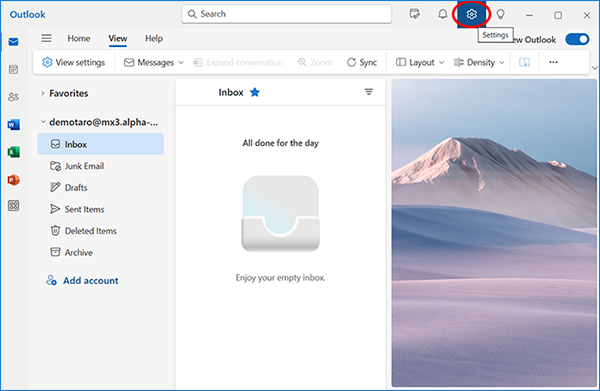Minimize the Outlook window
Image resolution: width=600 pixels, height=391 pixels.
pos(529,15)
